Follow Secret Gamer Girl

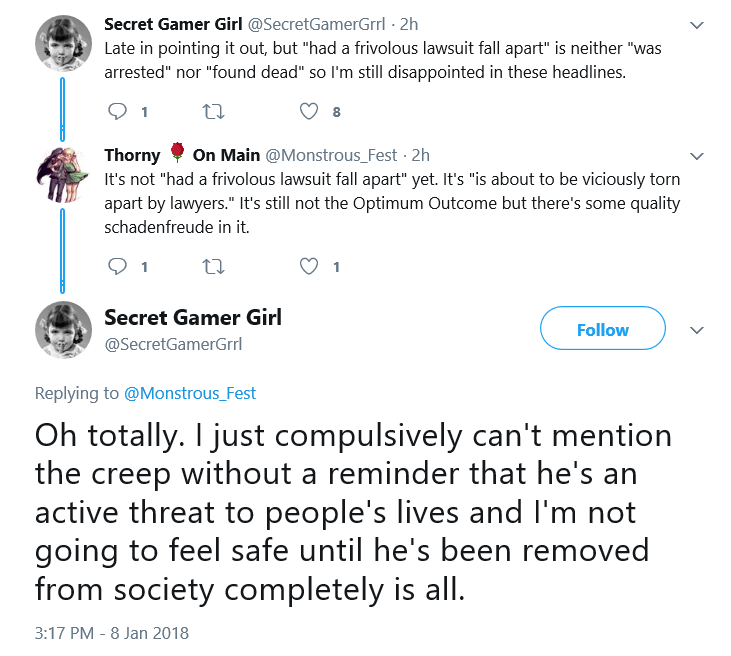click(x=602, y=328)
